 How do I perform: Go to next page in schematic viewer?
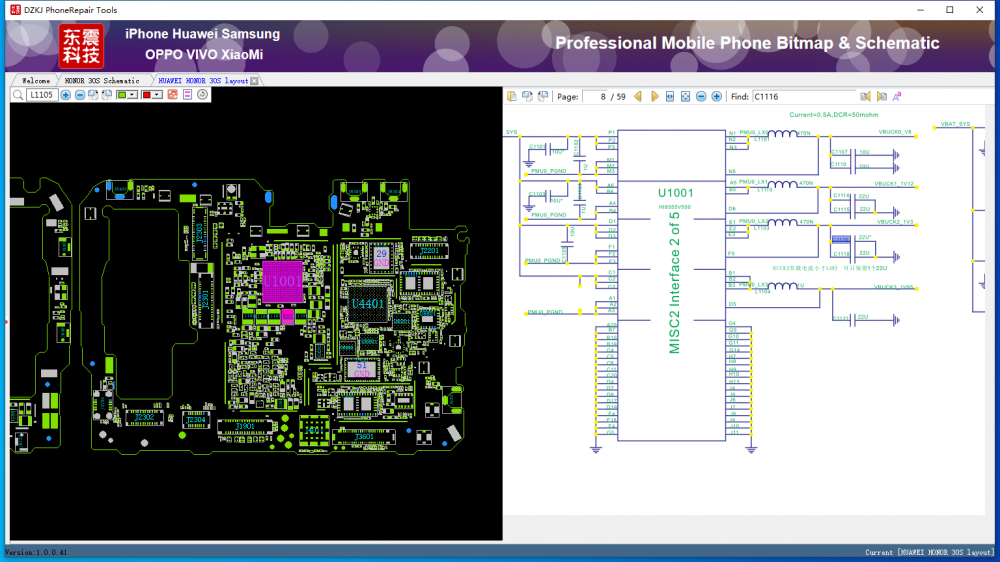click(x=655, y=96)
